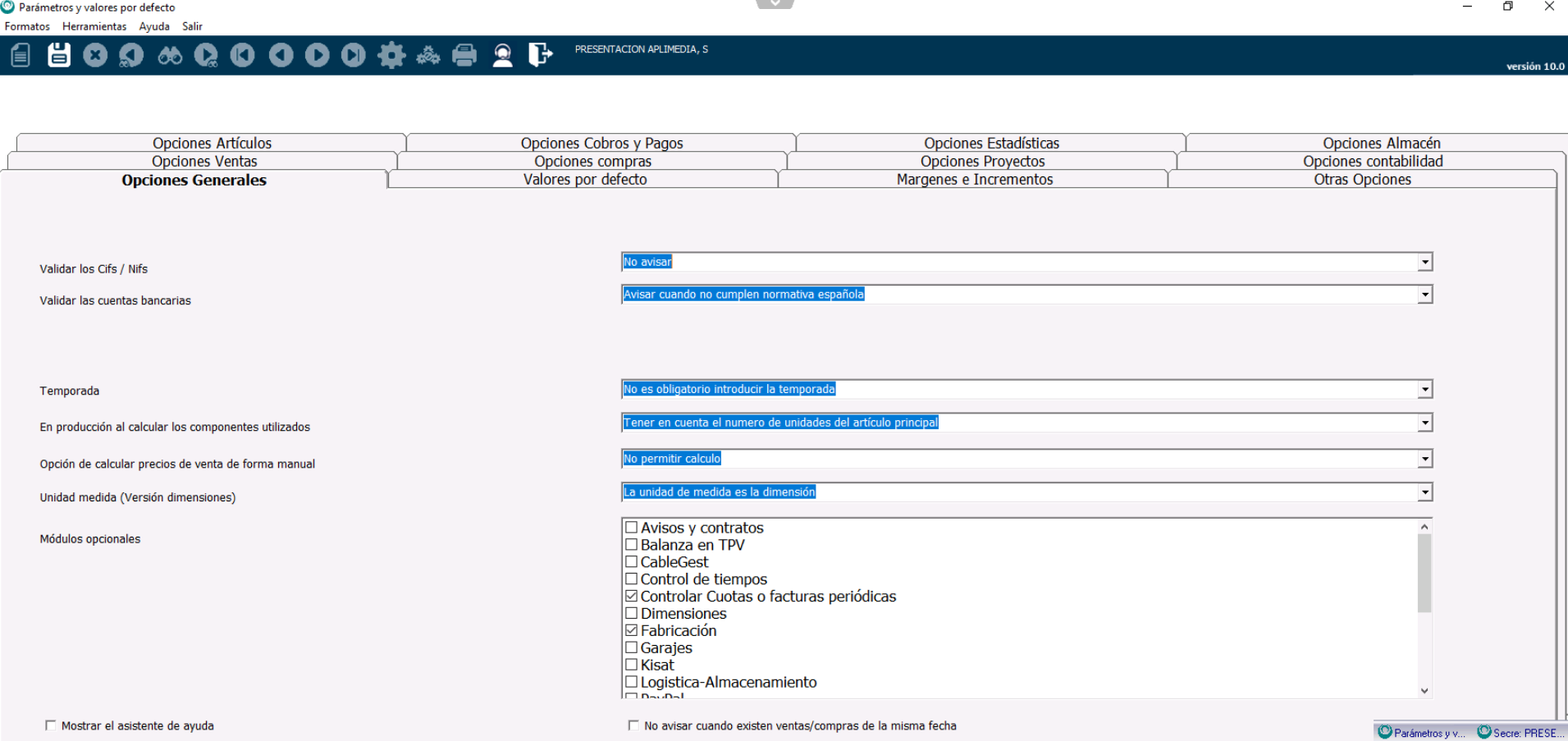1568x741 pixels.
Task: Select the Valores por defecto tab
Action: (584, 180)
